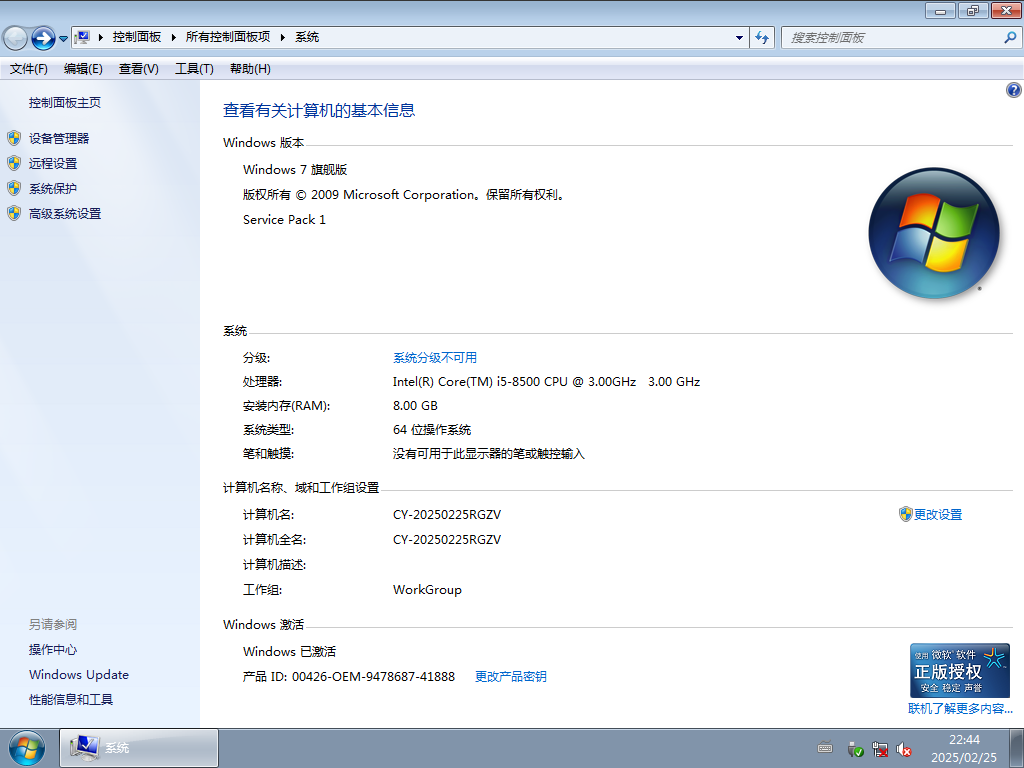Screen dimensions: 1024x768
Task: Click 更改设置 for computer name
Action: tap(938, 514)
